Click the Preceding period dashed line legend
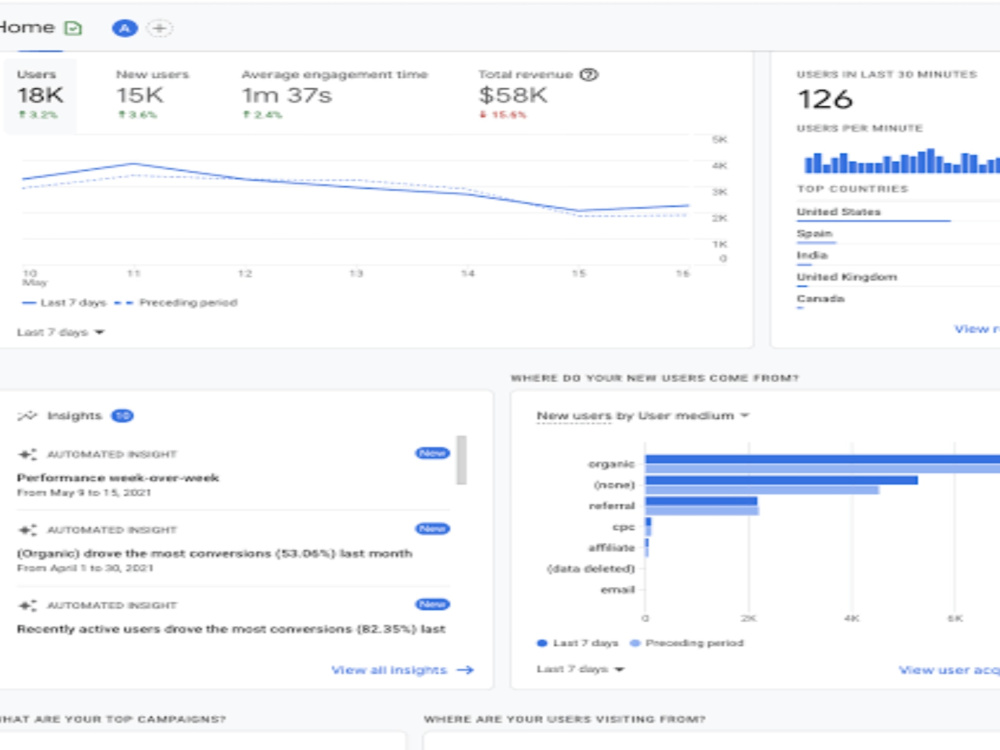 pos(175,303)
